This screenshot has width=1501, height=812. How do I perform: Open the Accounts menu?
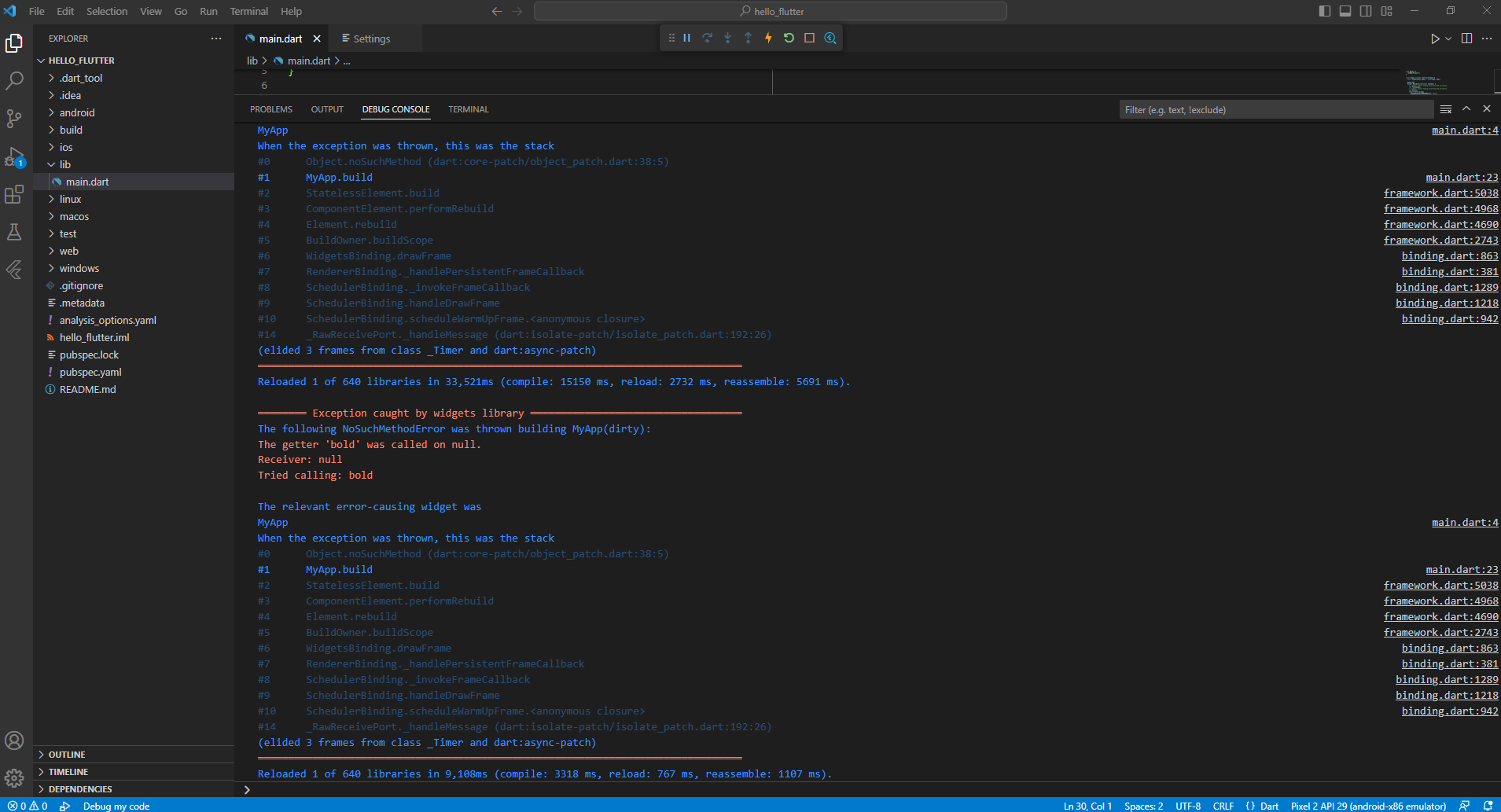(14, 740)
